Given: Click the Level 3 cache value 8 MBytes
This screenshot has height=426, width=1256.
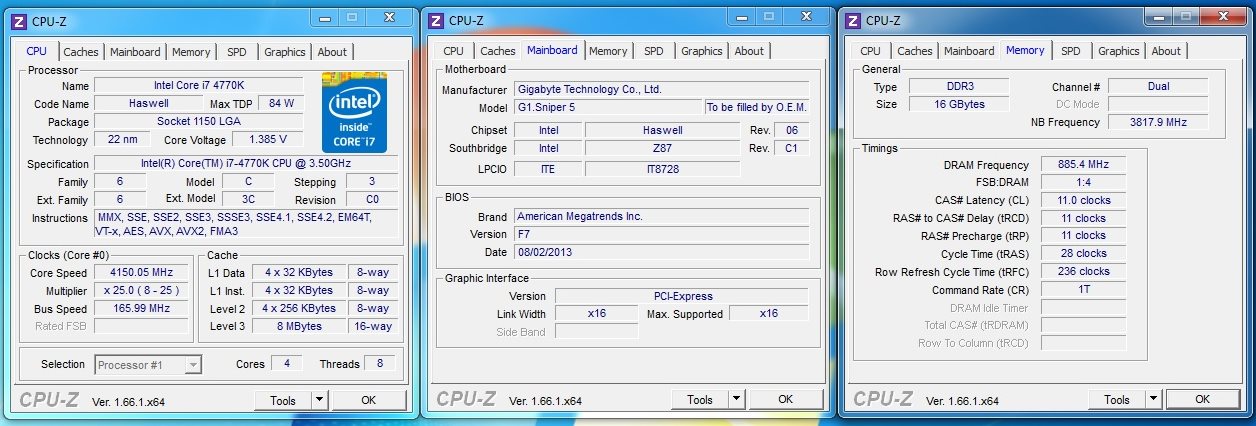Looking at the screenshot, I should [x=299, y=327].
